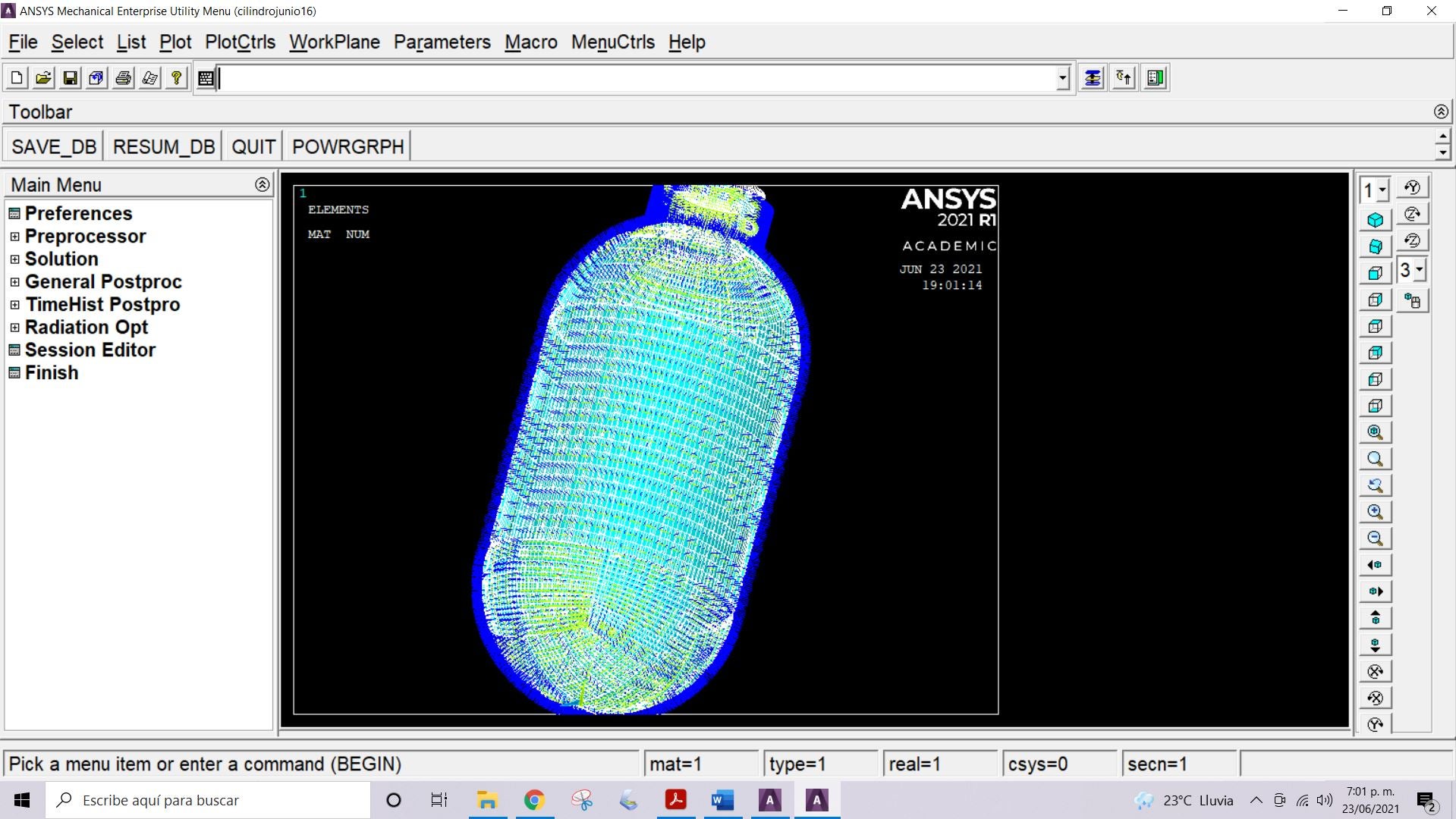
Task: Click the Zoom In icon
Action: click(x=1375, y=512)
